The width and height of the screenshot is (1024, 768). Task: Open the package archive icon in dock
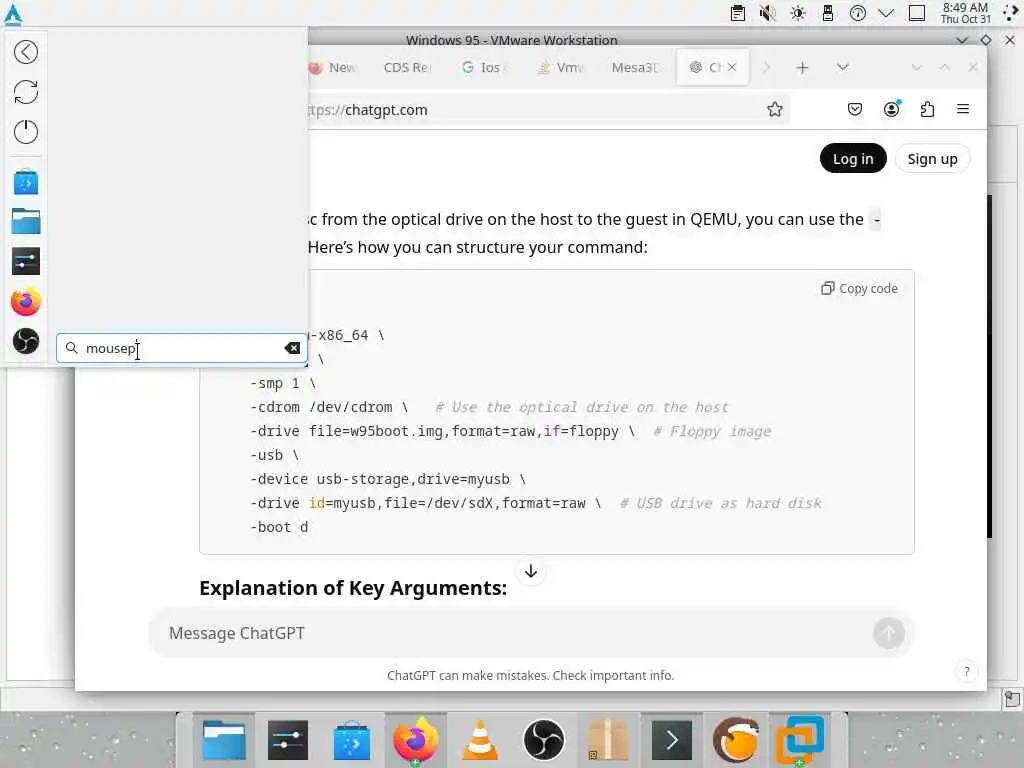pyautogui.click(x=608, y=740)
